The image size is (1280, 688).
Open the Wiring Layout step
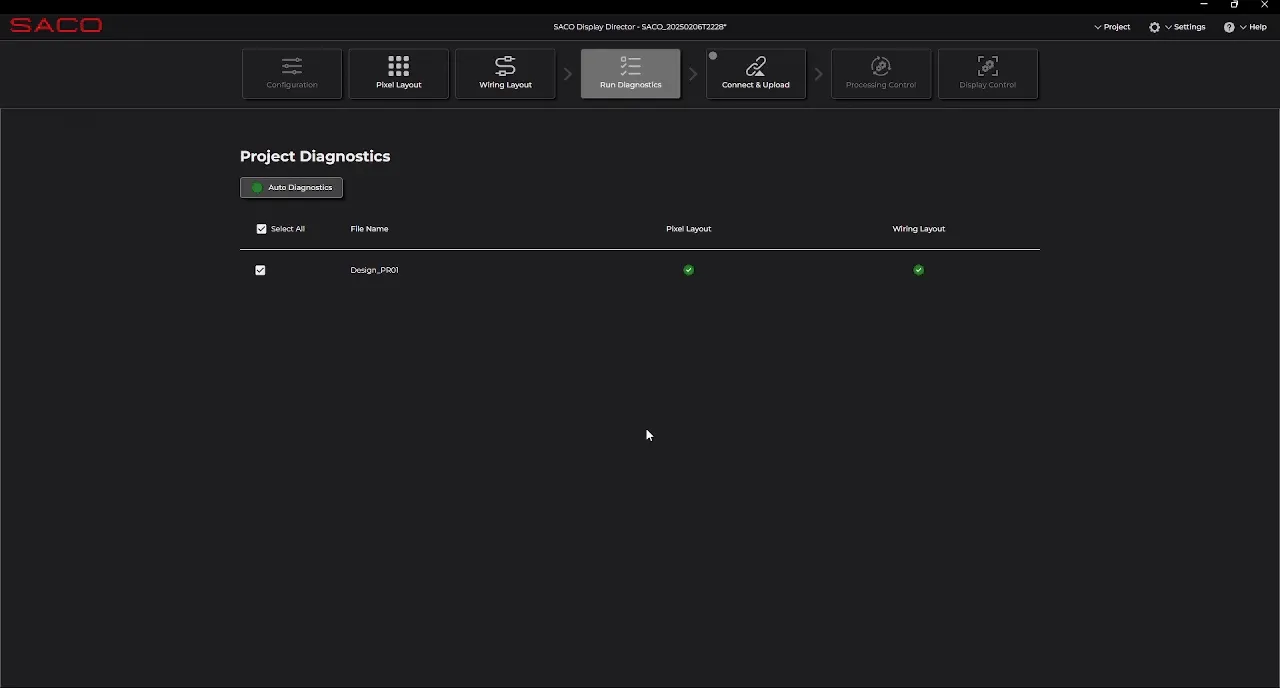point(505,66)
